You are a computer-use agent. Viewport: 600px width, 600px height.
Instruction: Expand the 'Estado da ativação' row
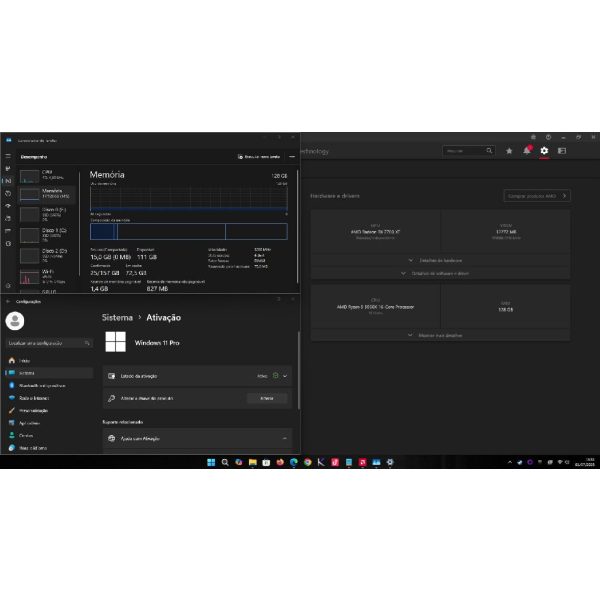pos(285,376)
